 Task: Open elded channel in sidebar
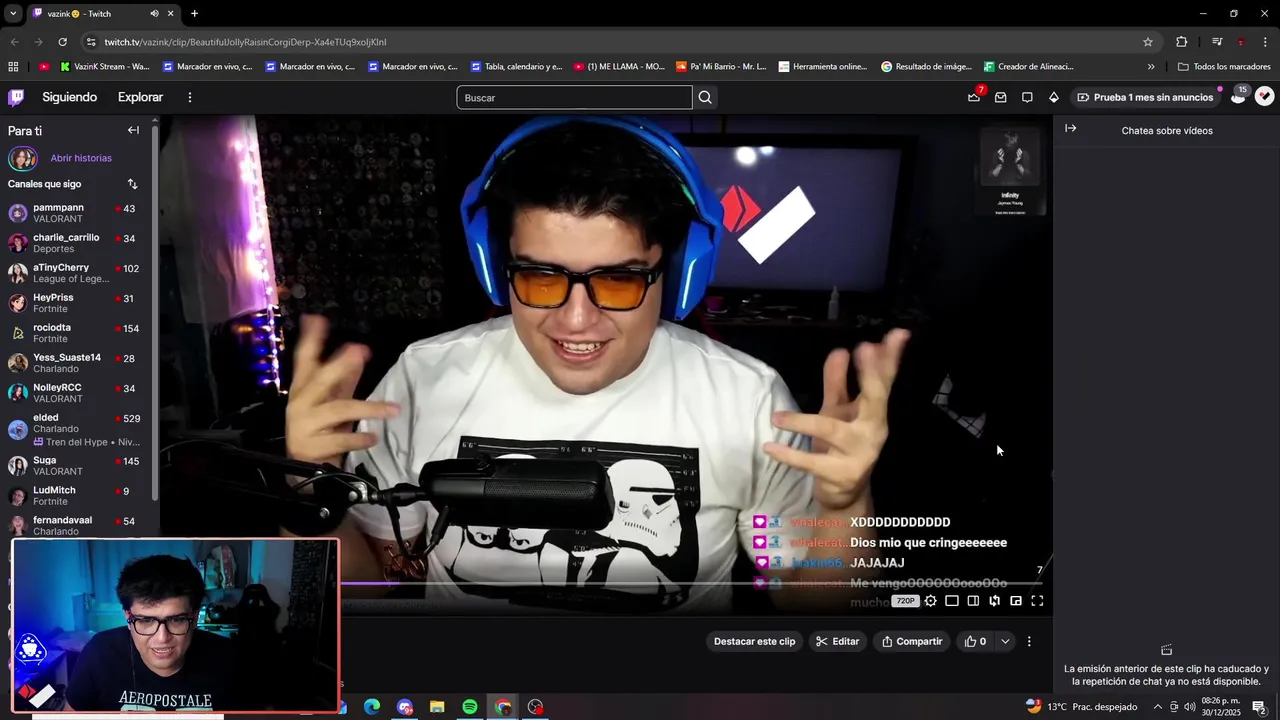[x=77, y=429]
